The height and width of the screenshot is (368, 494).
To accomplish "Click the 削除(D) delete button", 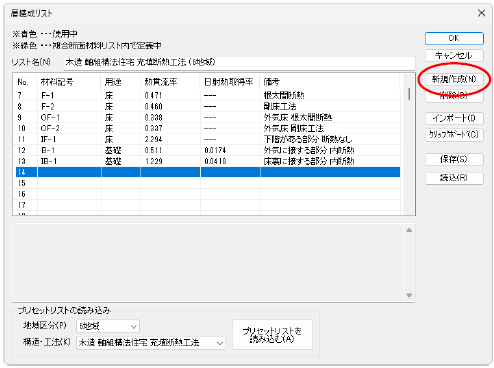I will pos(454,96).
